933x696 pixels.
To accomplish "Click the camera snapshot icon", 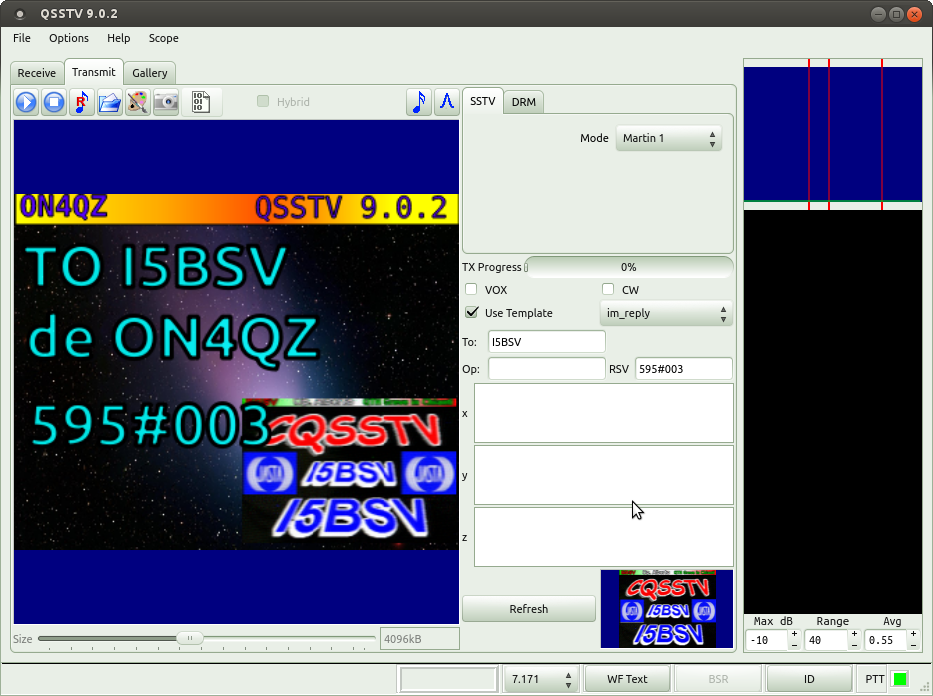I will point(166,102).
